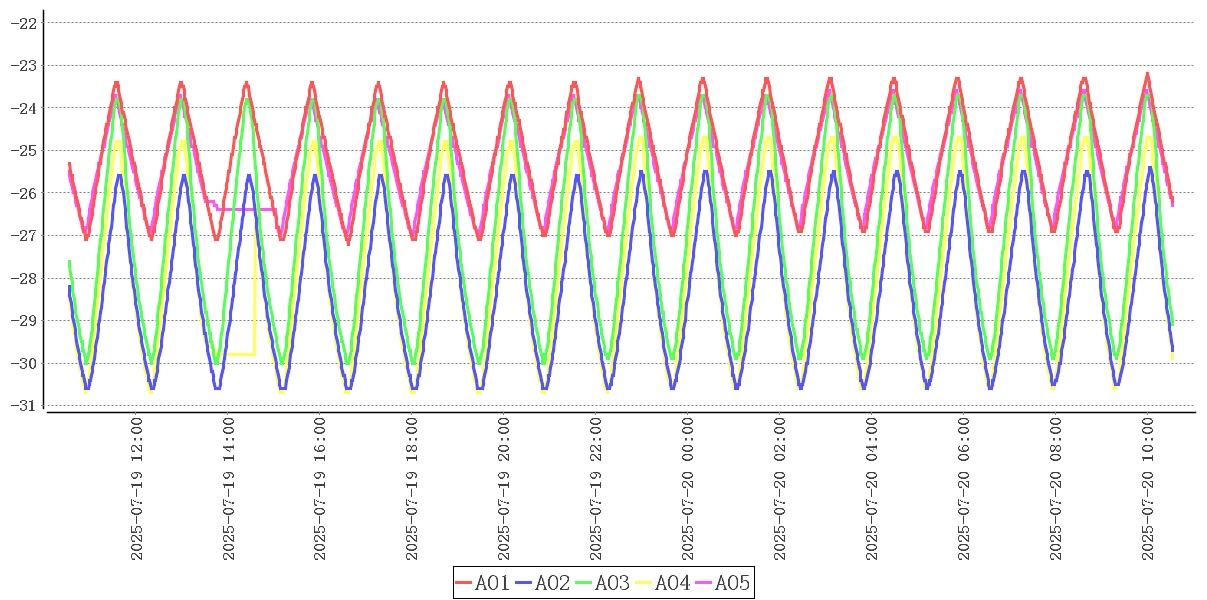This screenshot has width=1207, height=600.
Task: Toggle the A04 series legend label
Action: click(x=672, y=582)
